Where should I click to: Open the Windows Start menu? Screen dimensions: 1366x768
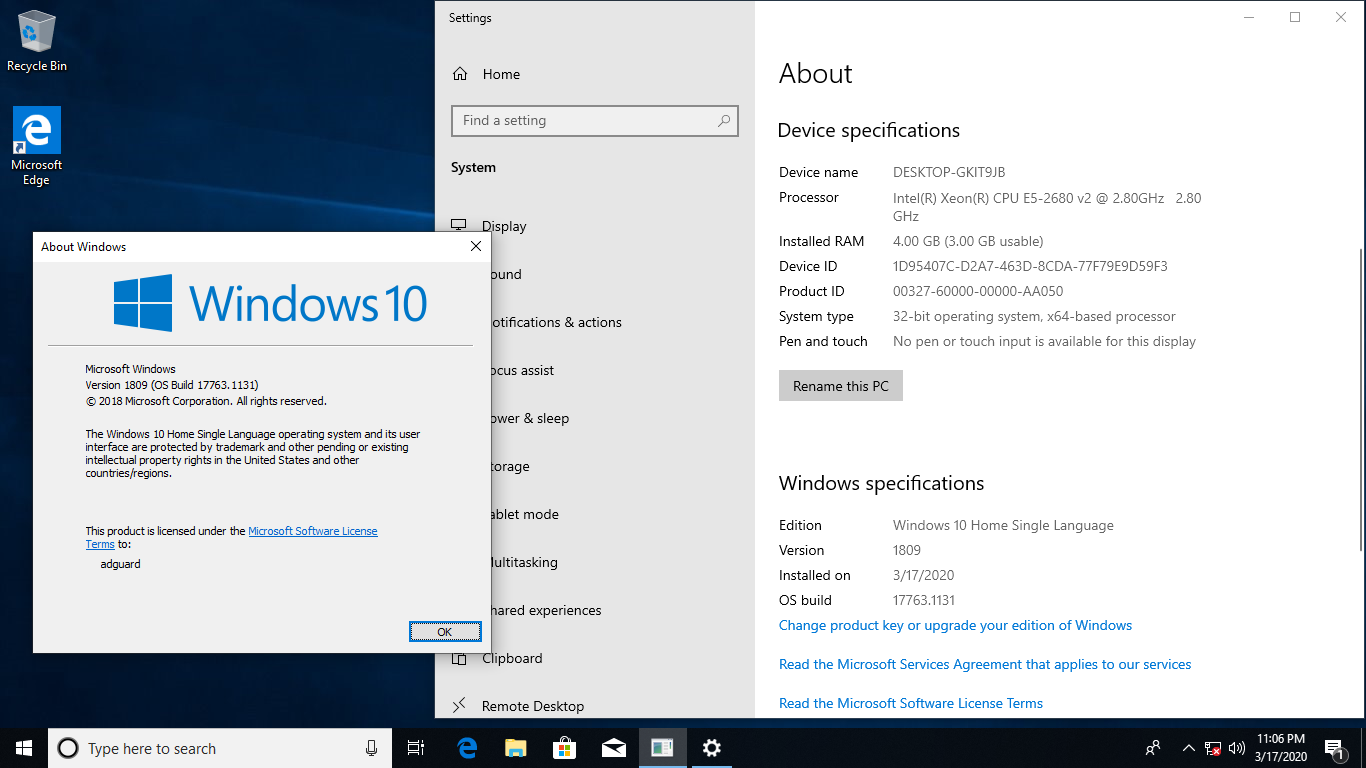click(24, 748)
